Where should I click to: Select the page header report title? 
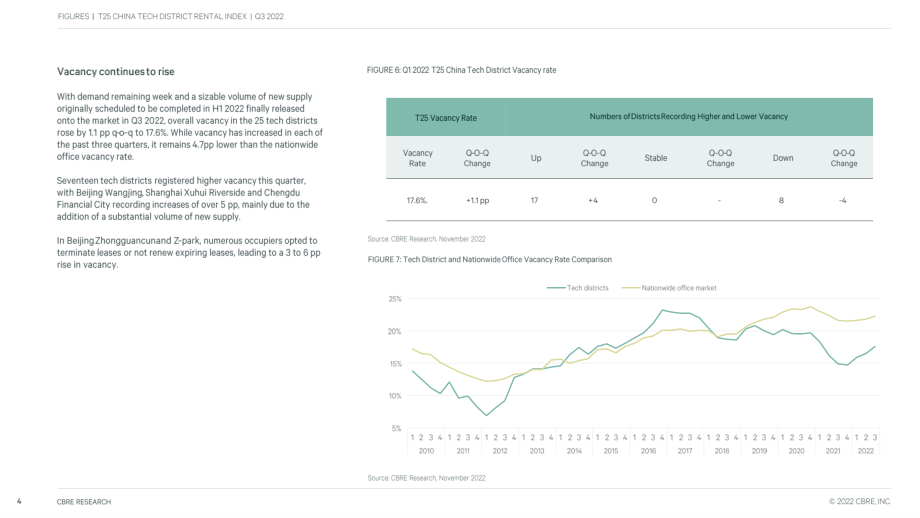pos(170,16)
